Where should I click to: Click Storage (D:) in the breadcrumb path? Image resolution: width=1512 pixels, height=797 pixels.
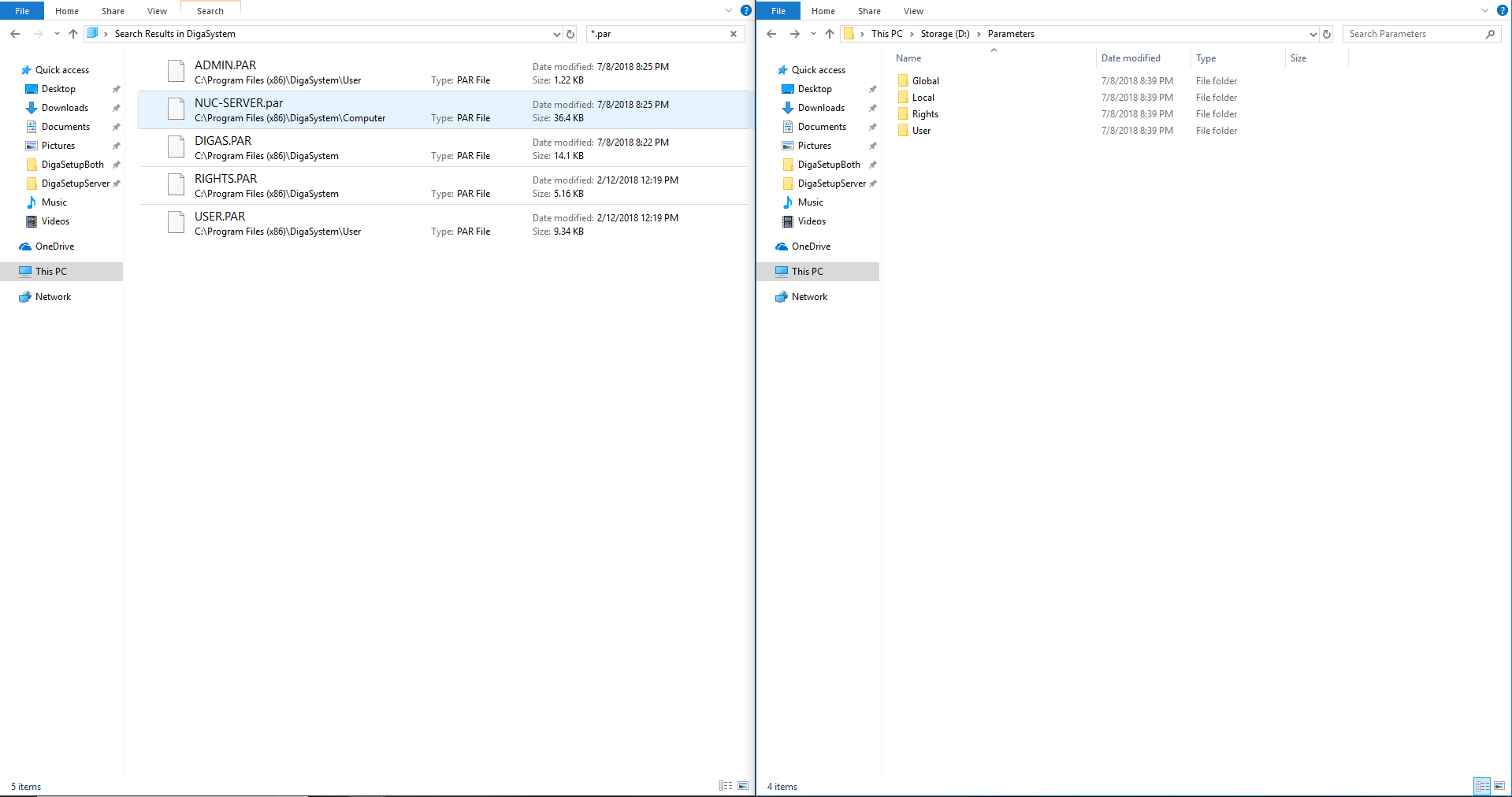(945, 34)
